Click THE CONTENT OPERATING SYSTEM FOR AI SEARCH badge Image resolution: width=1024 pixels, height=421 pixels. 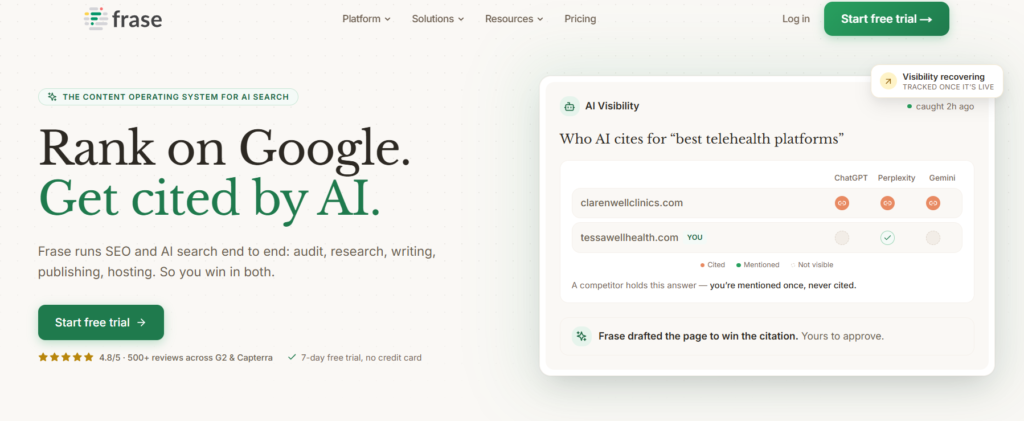[x=168, y=97]
